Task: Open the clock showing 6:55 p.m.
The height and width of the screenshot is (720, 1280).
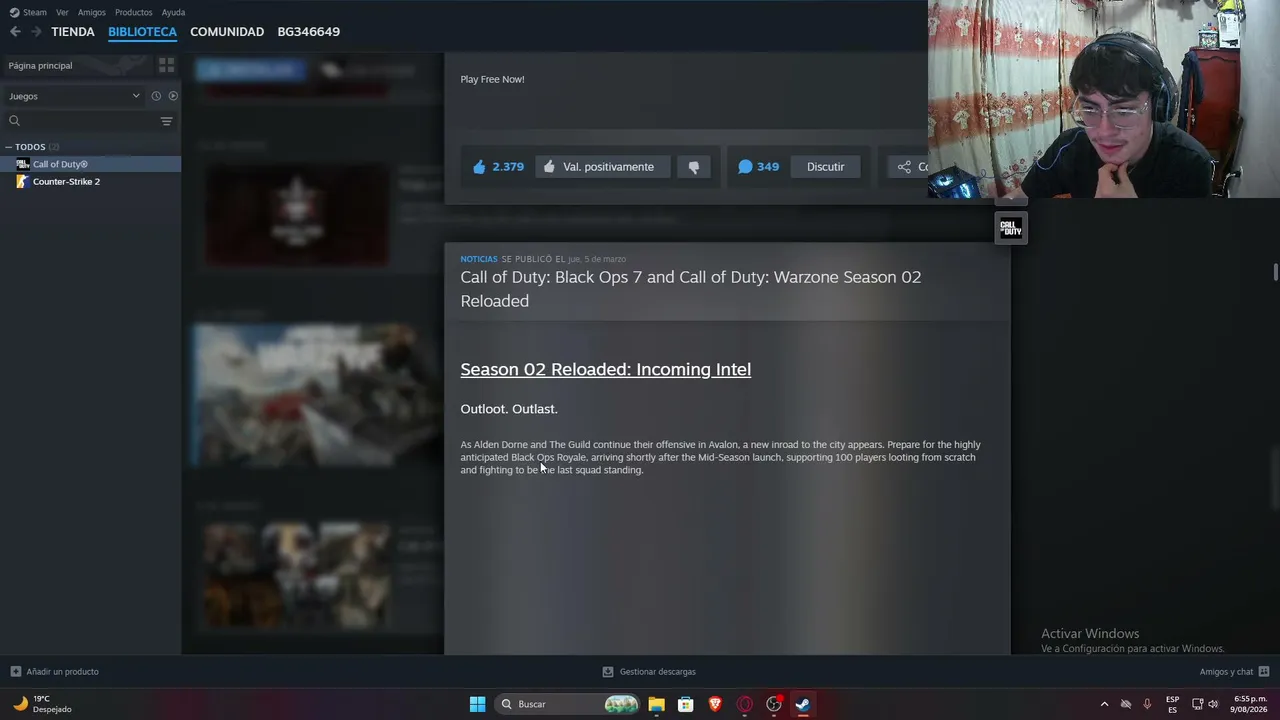Action: tap(1249, 704)
